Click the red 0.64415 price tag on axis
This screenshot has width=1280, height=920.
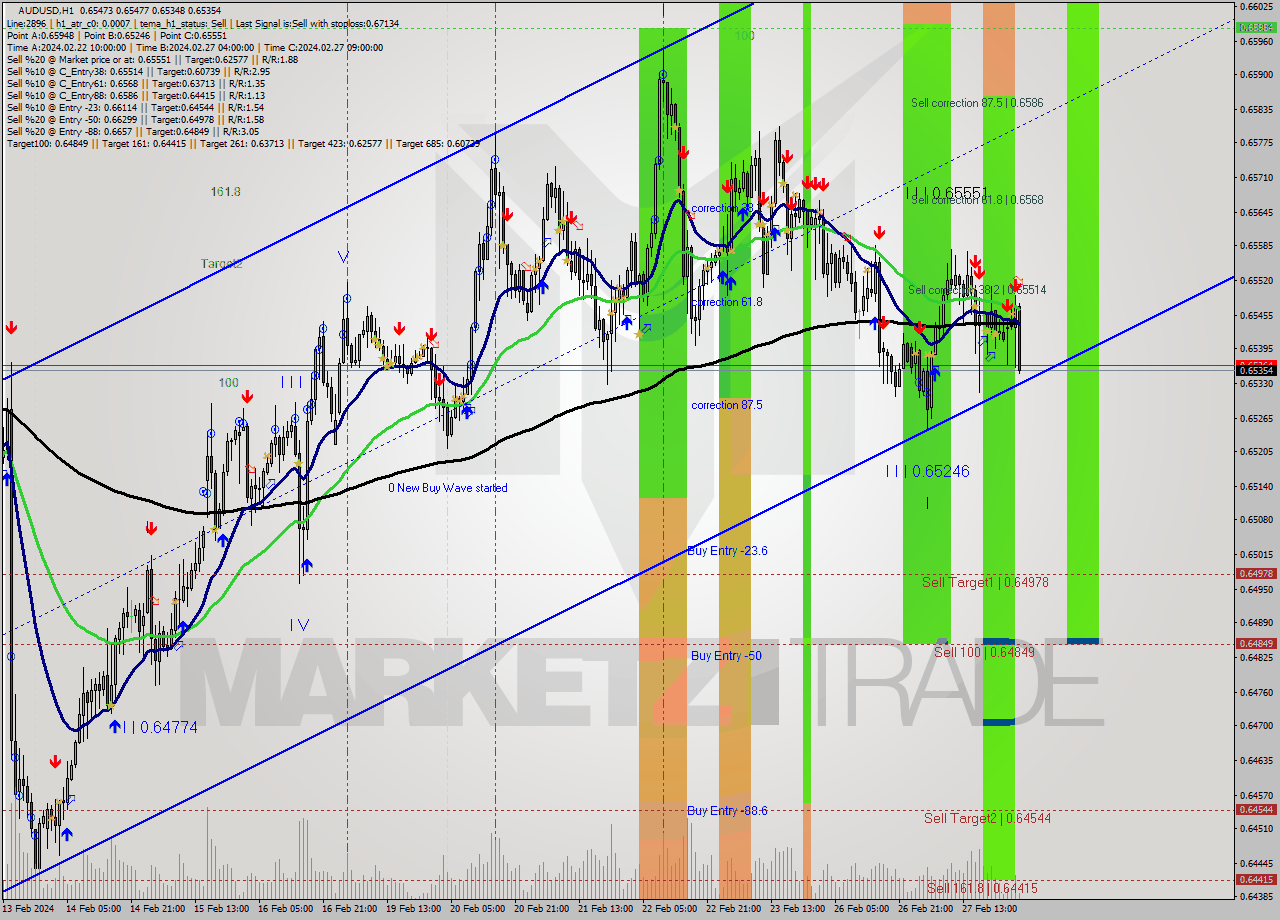[1257, 880]
